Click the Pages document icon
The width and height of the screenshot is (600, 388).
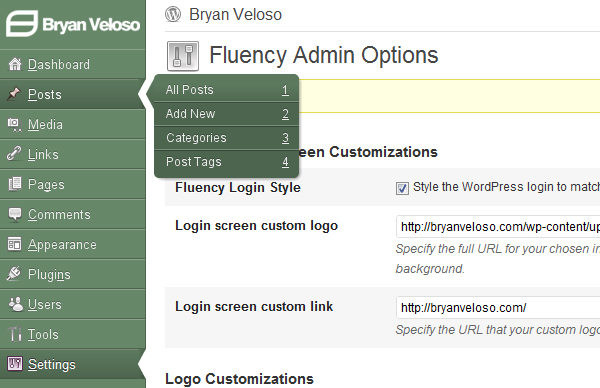(x=15, y=184)
